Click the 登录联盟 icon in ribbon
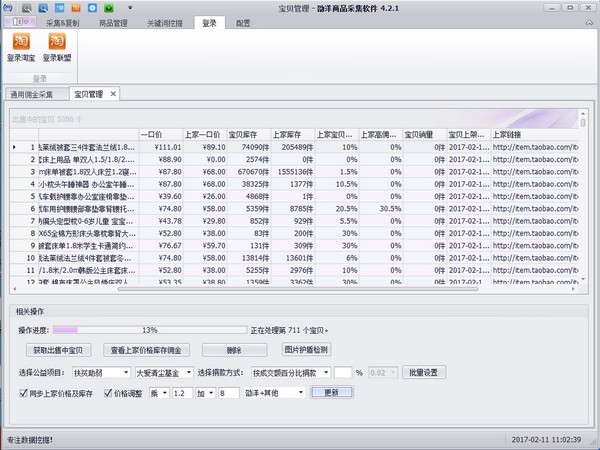 click(57, 48)
